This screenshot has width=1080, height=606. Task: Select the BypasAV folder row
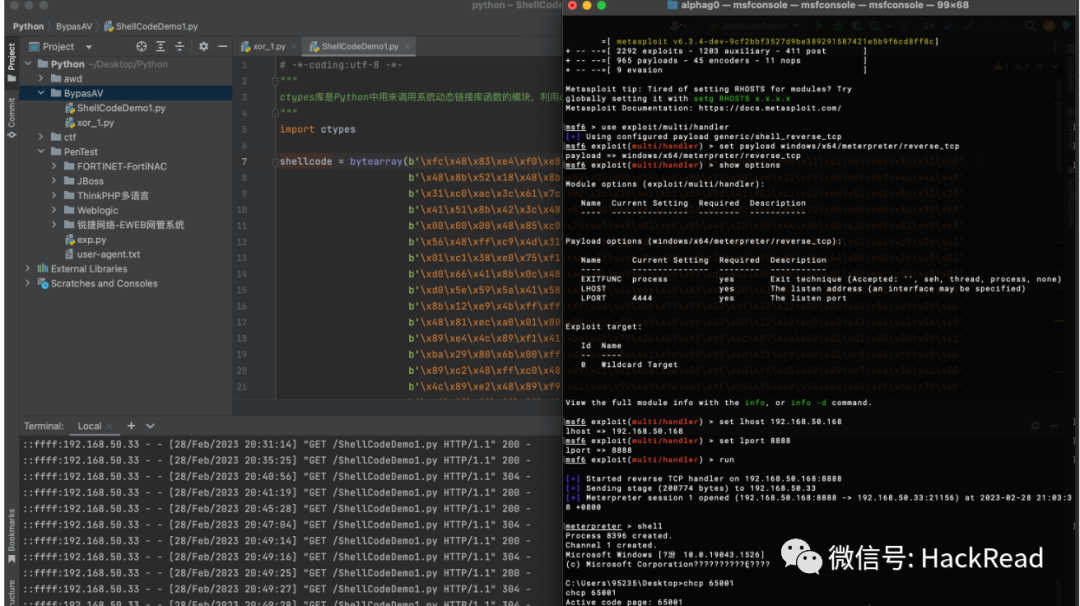pos(125,93)
